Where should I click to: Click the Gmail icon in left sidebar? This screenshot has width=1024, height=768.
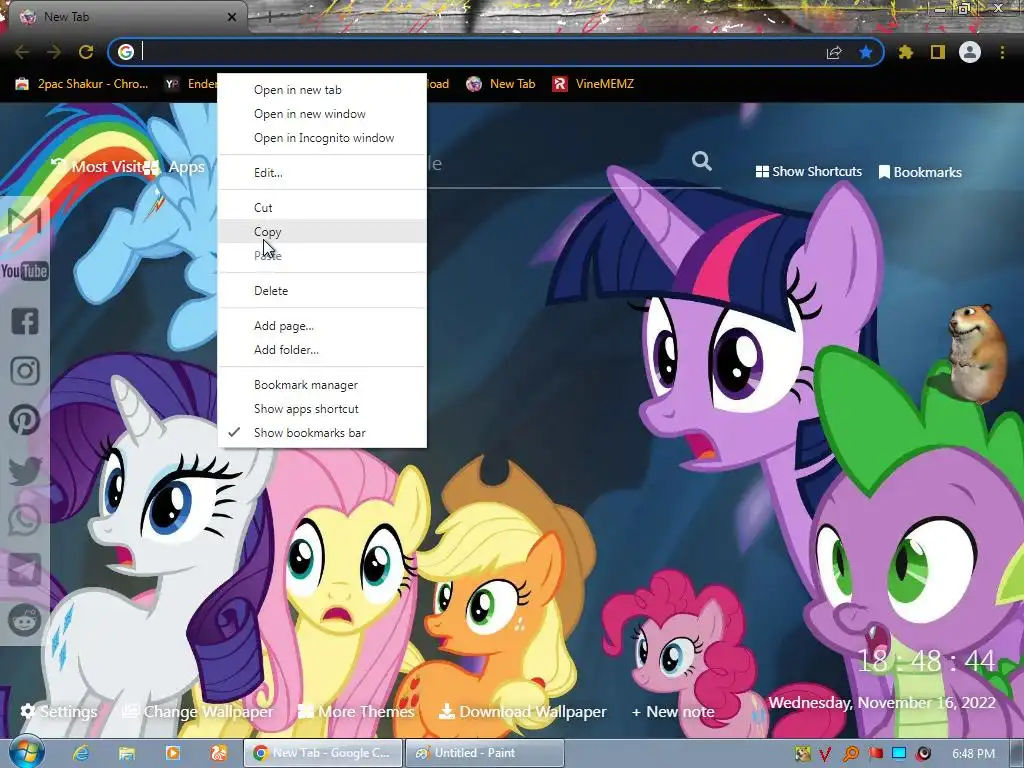(x=25, y=222)
